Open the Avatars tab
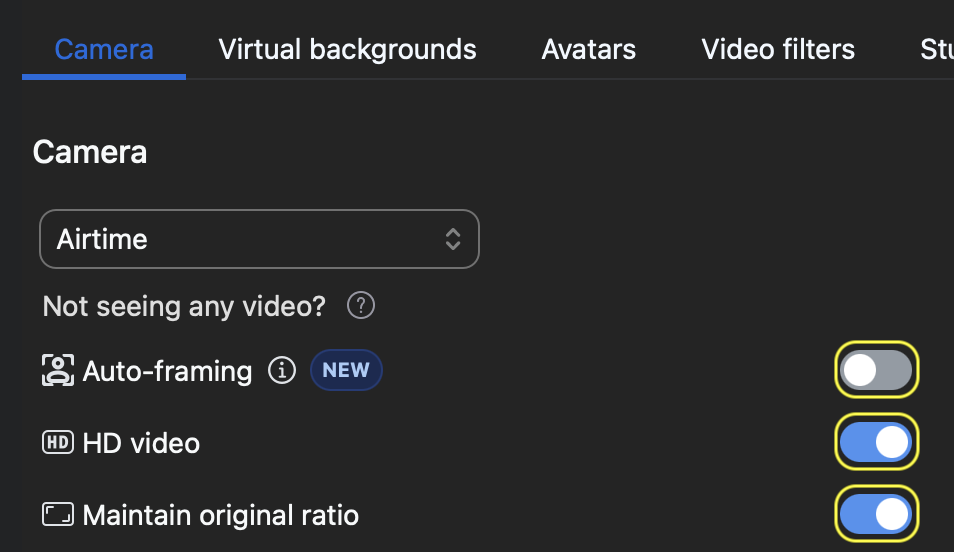The height and width of the screenshot is (552, 954). [x=588, y=49]
